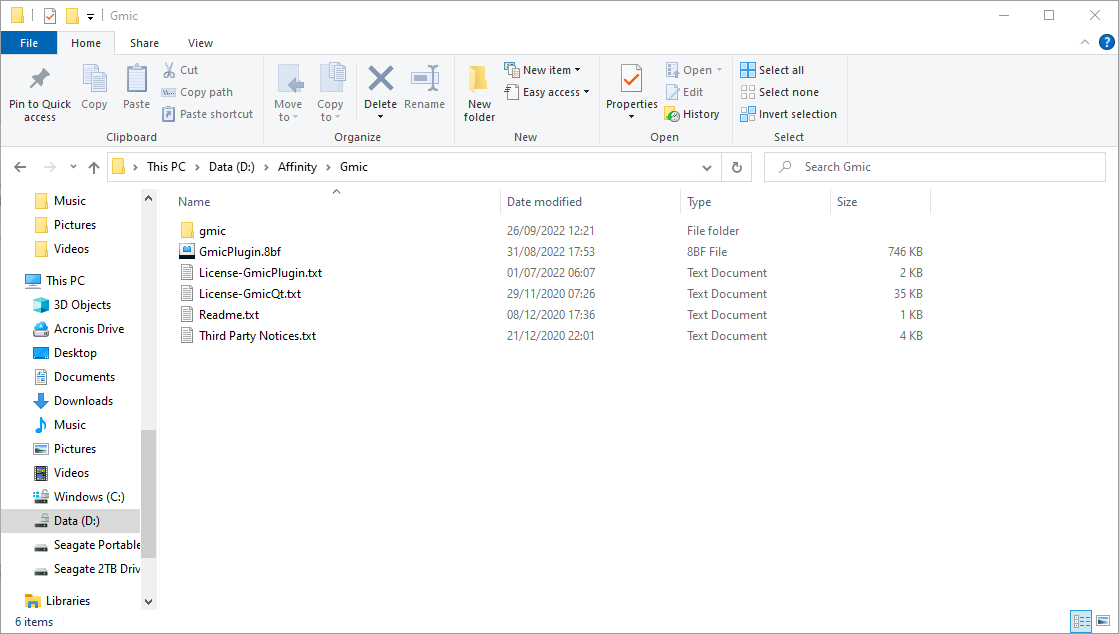The width and height of the screenshot is (1119, 634).
Task: Click the Rename icon
Action: [425, 78]
